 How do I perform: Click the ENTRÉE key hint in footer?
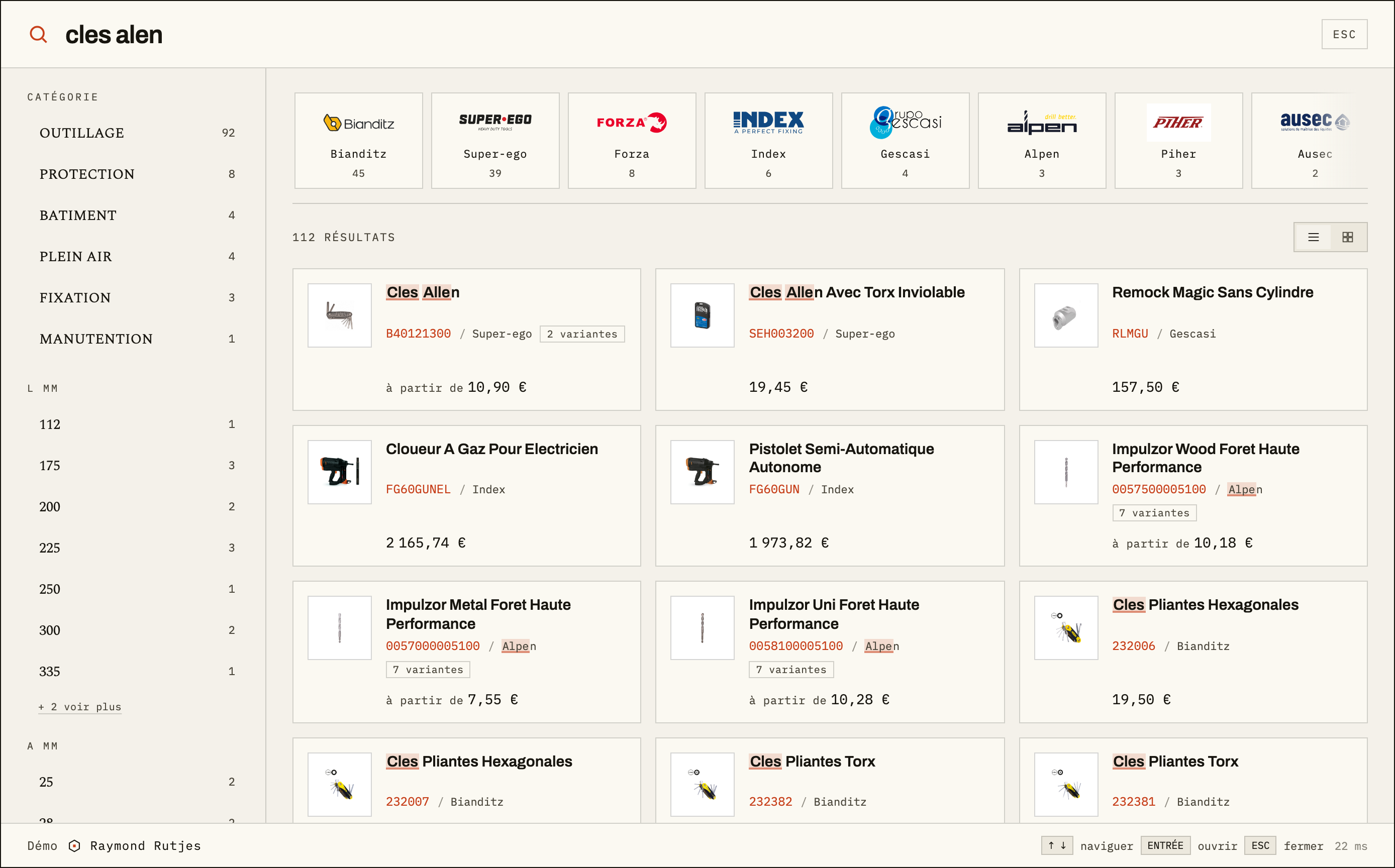[x=1165, y=845]
